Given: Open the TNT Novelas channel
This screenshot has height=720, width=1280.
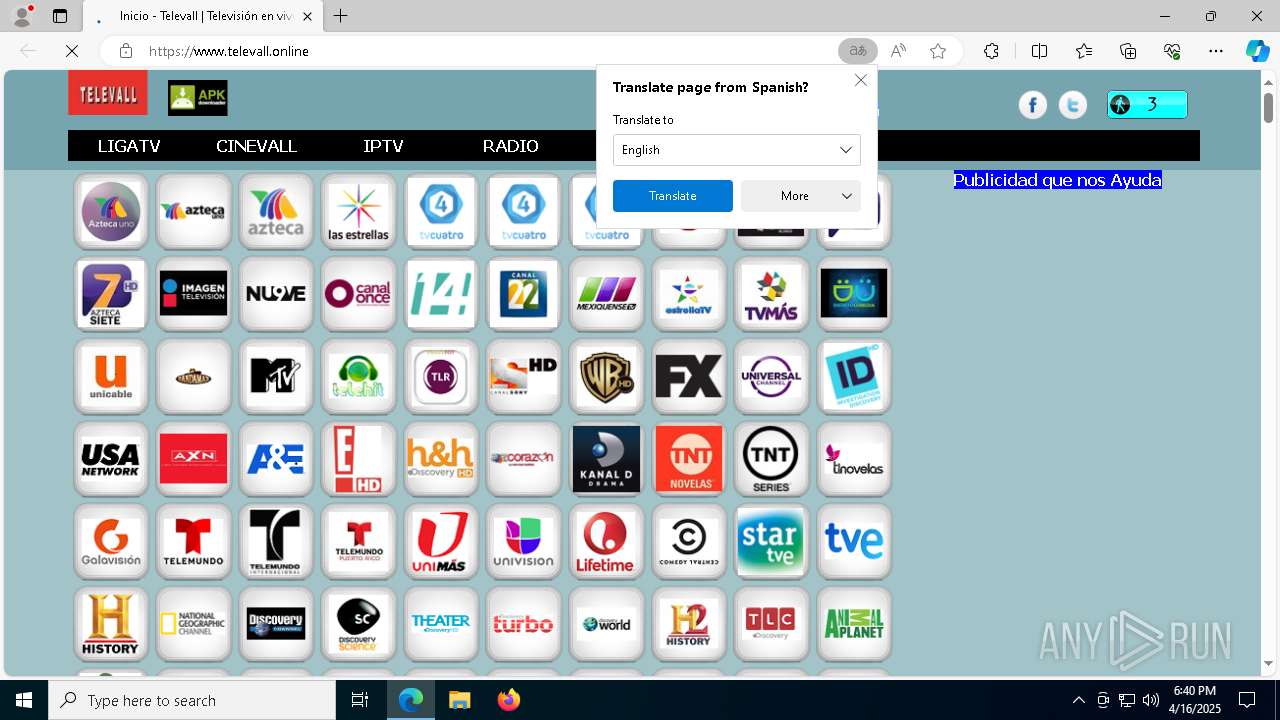Looking at the screenshot, I should (688, 459).
